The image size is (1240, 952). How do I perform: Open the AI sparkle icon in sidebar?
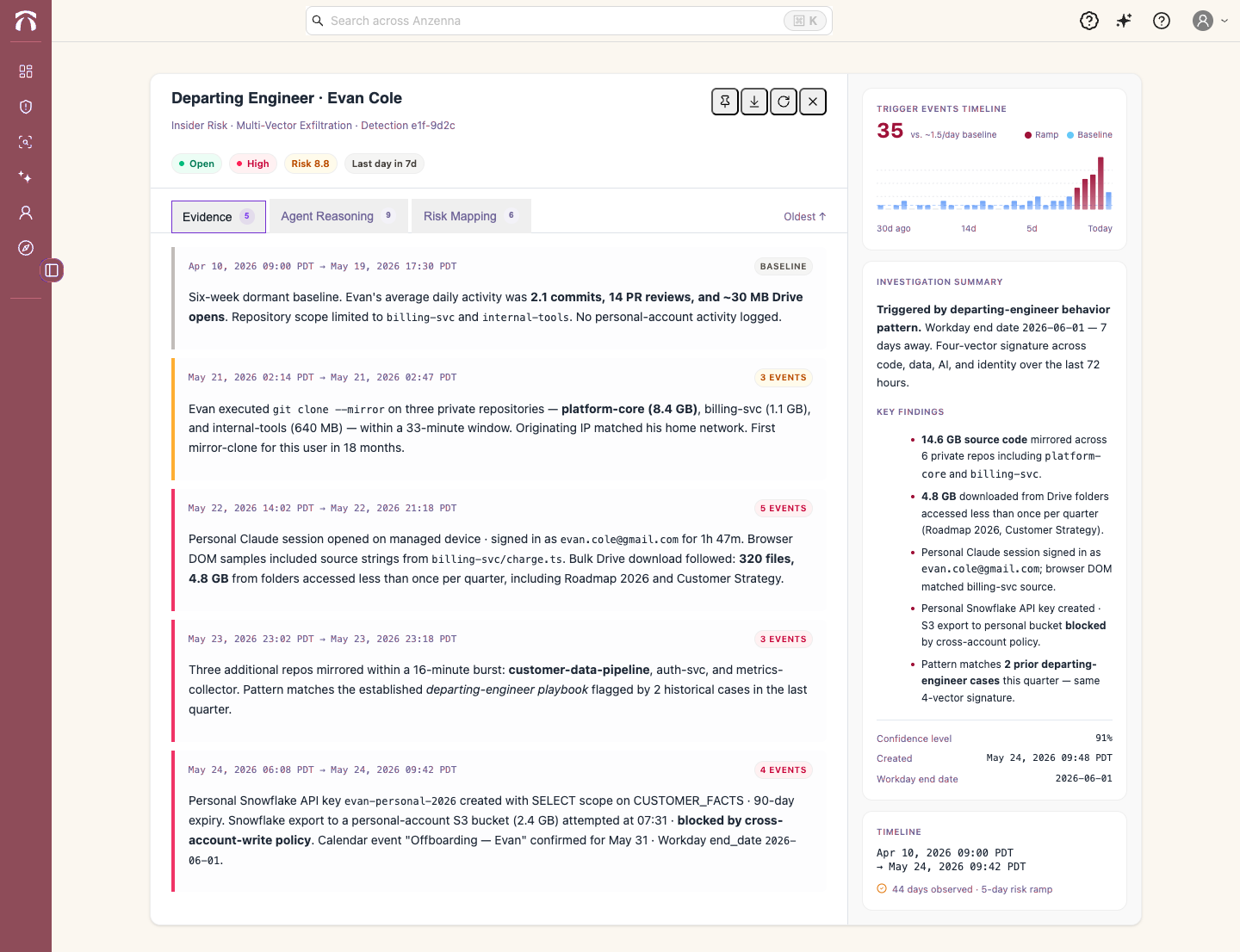coord(26,177)
